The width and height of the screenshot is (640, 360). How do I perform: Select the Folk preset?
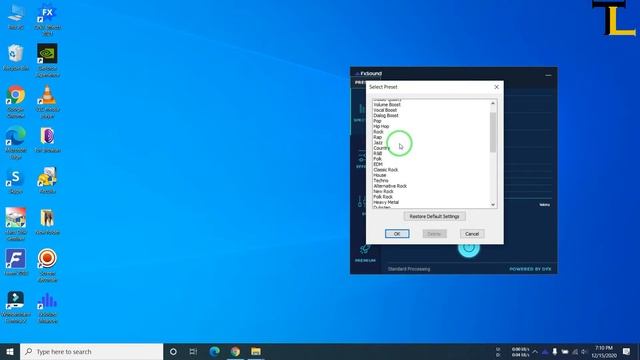point(378,159)
